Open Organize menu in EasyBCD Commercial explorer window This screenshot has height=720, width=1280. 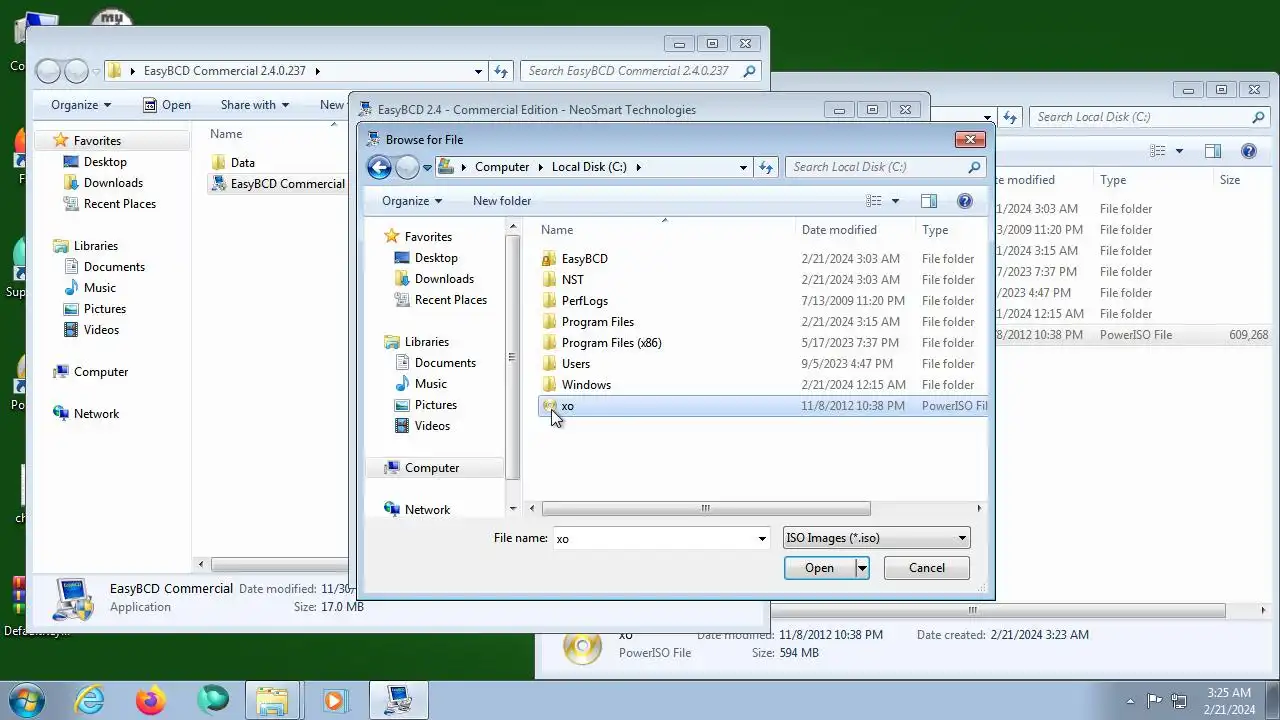click(81, 105)
